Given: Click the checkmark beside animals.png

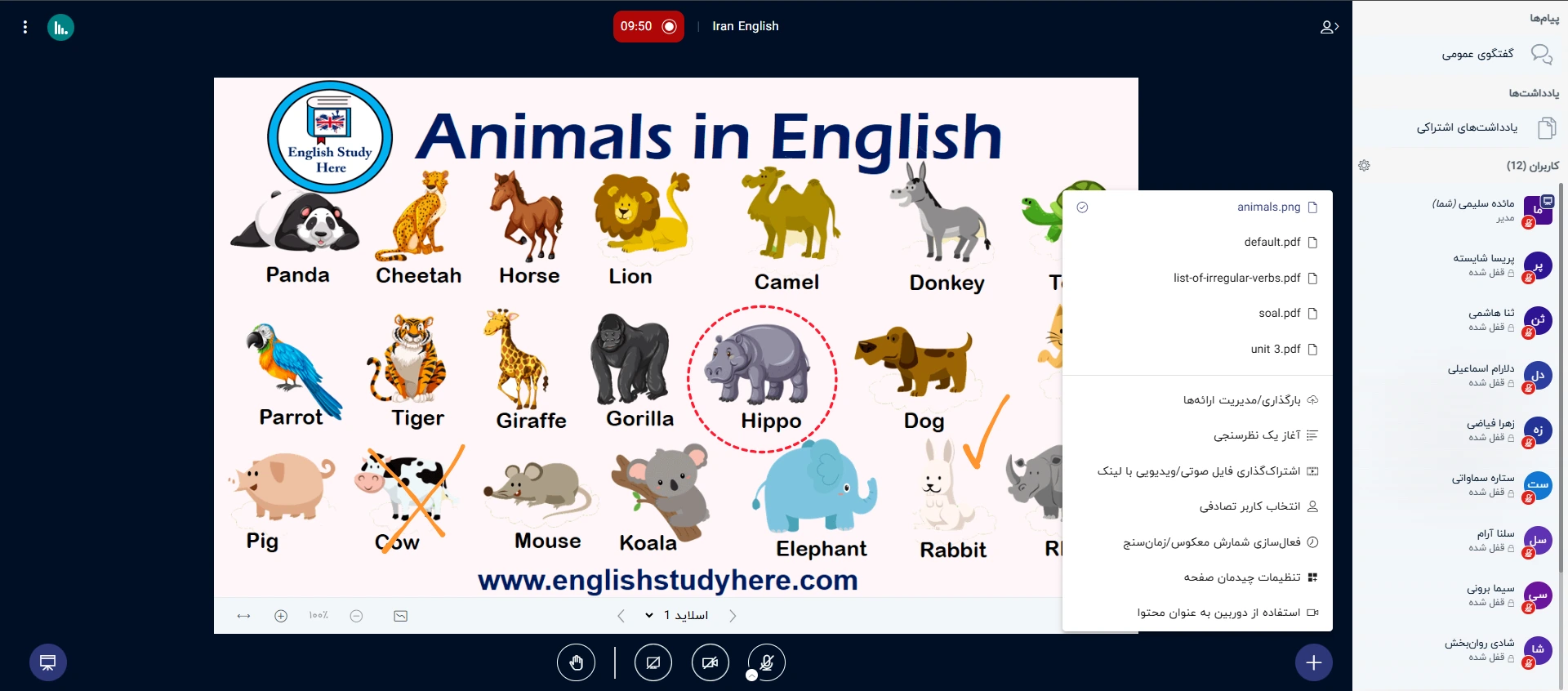Looking at the screenshot, I should coord(1082,207).
